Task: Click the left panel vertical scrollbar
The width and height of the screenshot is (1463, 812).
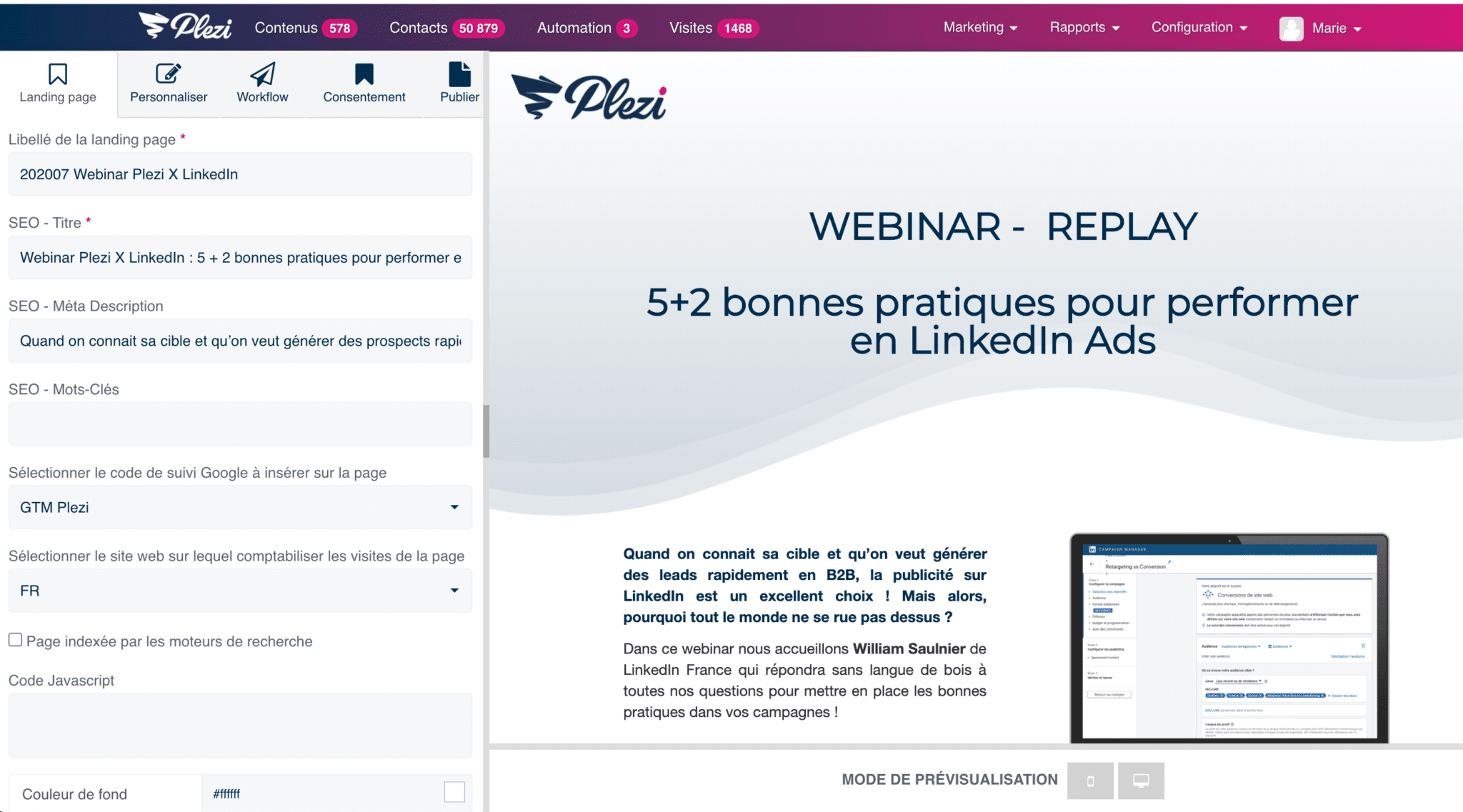Action: pos(486,431)
